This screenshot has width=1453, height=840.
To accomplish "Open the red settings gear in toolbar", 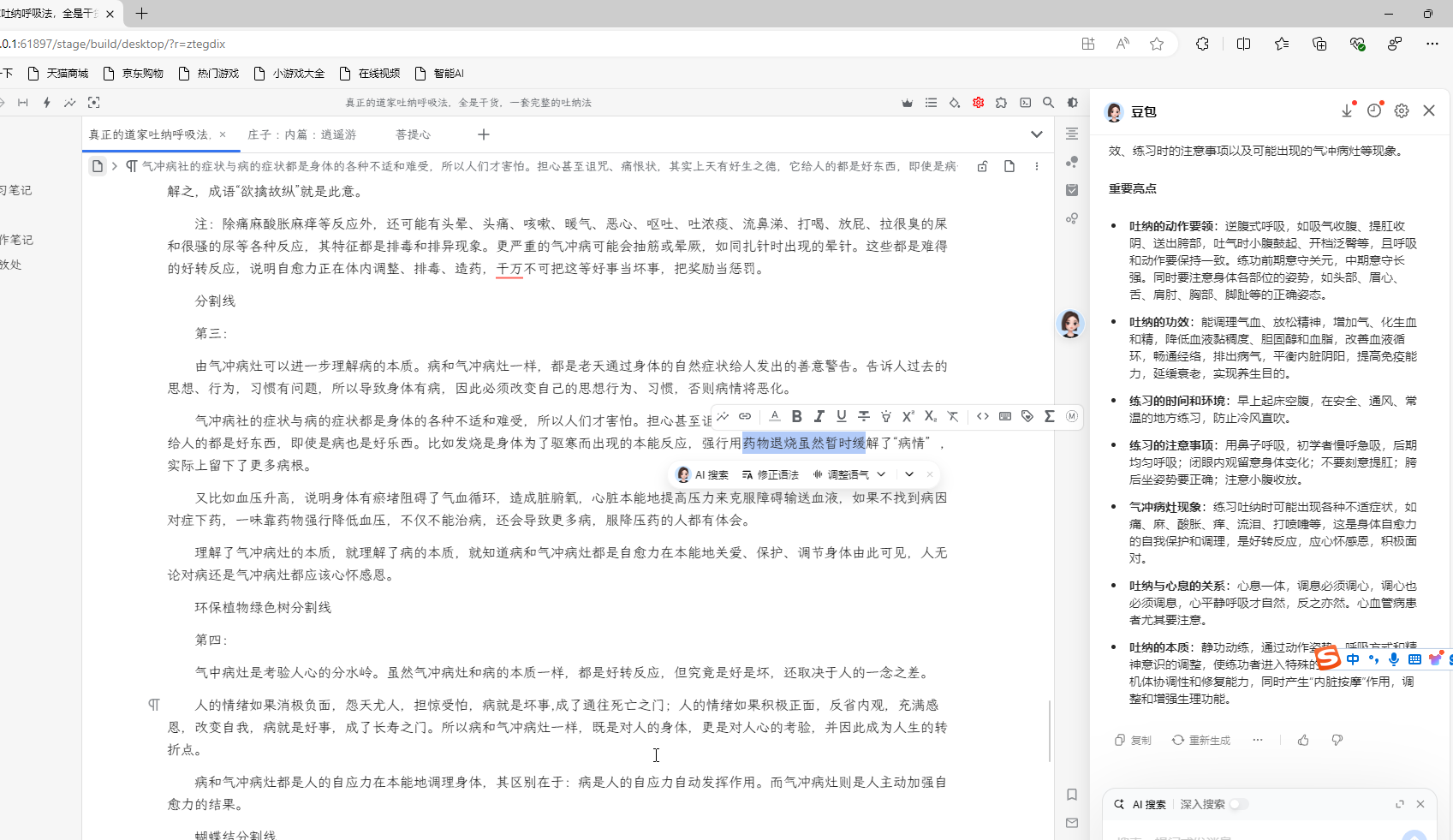I will [978, 103].
